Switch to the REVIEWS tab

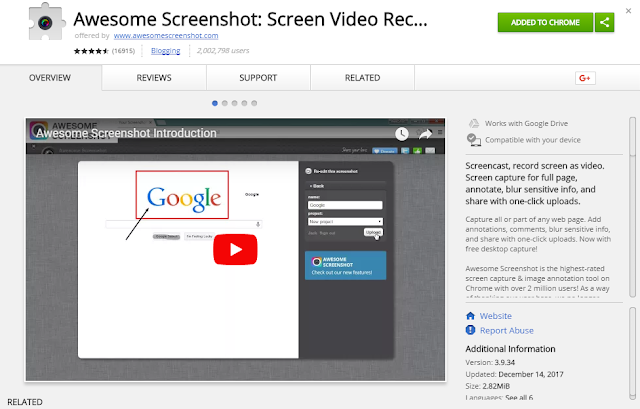coord(154,78)
